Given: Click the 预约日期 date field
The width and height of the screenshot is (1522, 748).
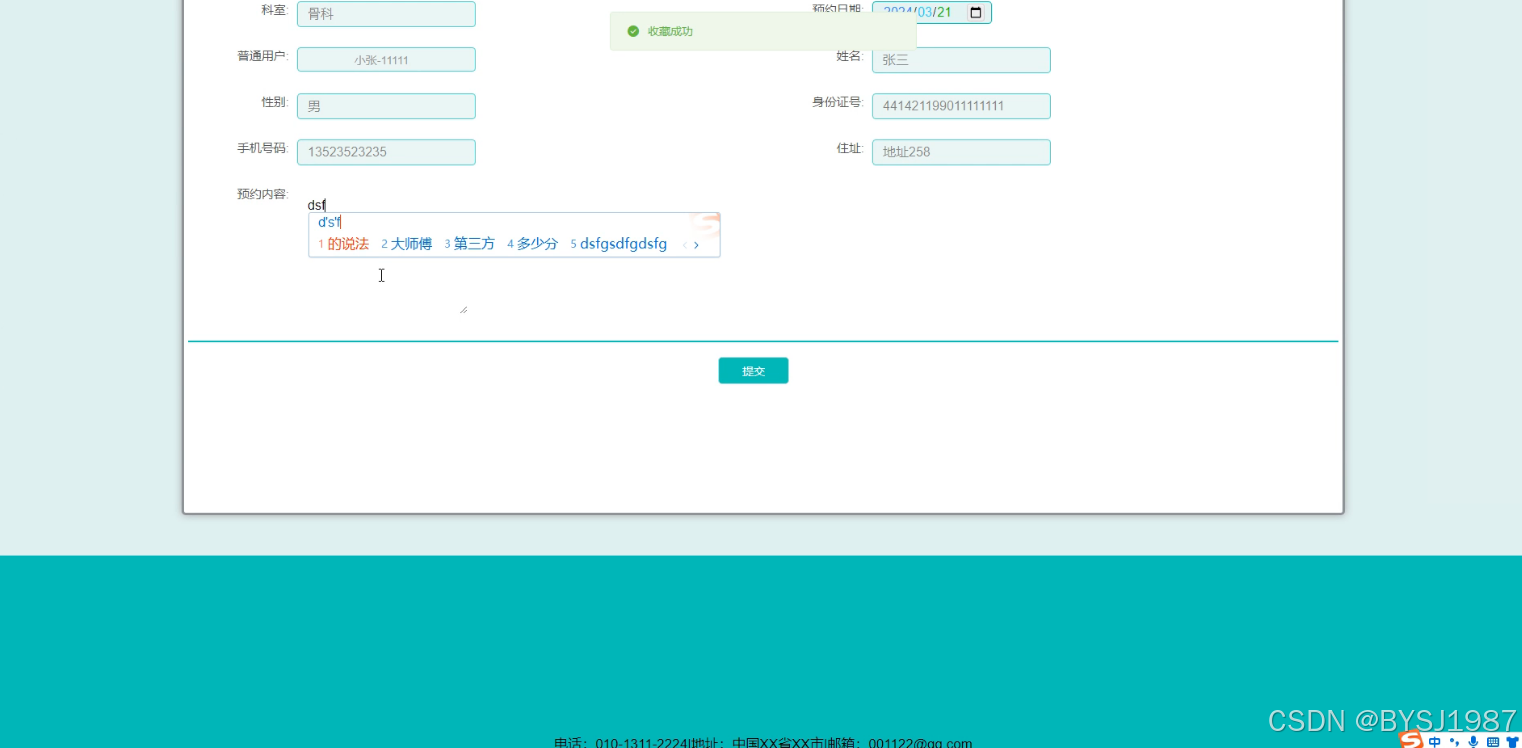Looking at the screenshot, I should (x=931, y=12).
